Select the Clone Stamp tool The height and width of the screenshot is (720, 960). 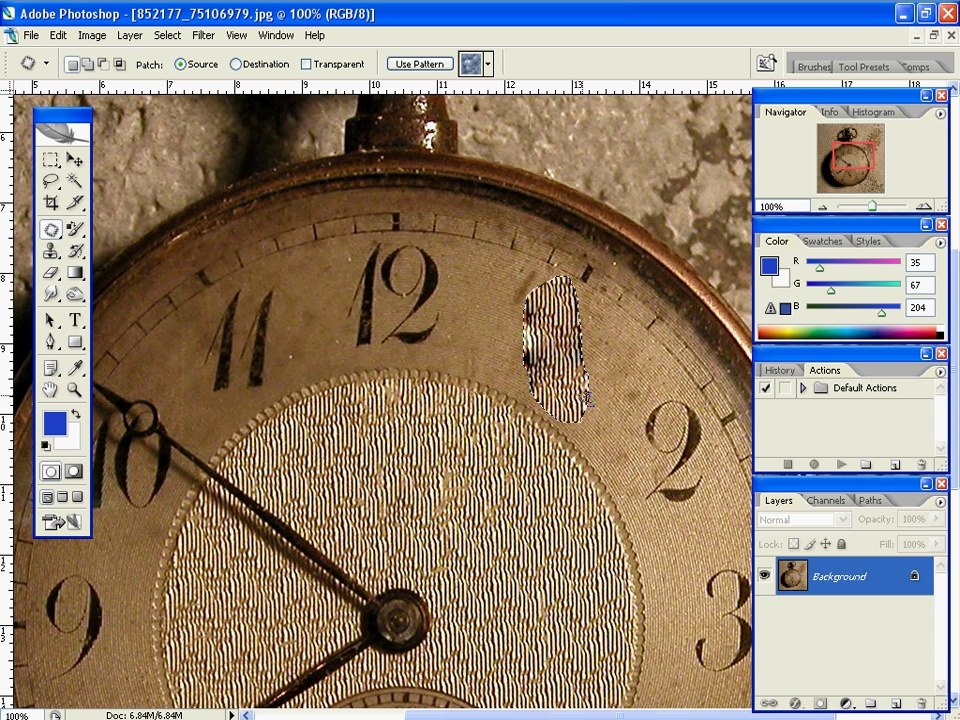coord(51,251)
